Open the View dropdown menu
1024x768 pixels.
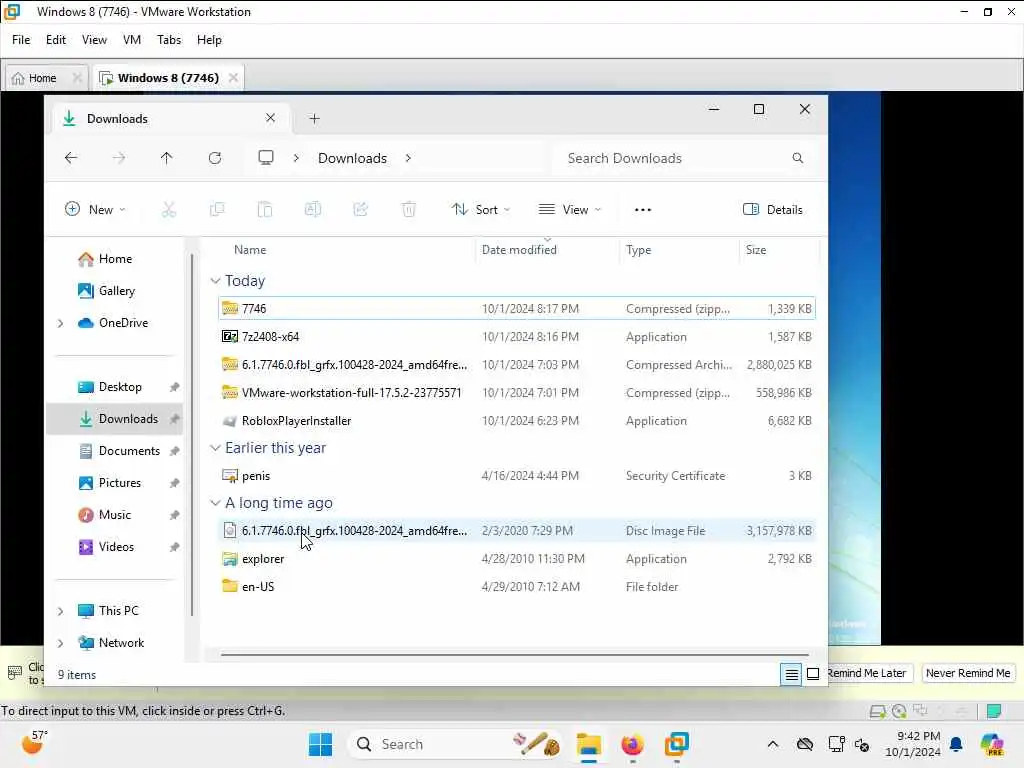(569, 210)
